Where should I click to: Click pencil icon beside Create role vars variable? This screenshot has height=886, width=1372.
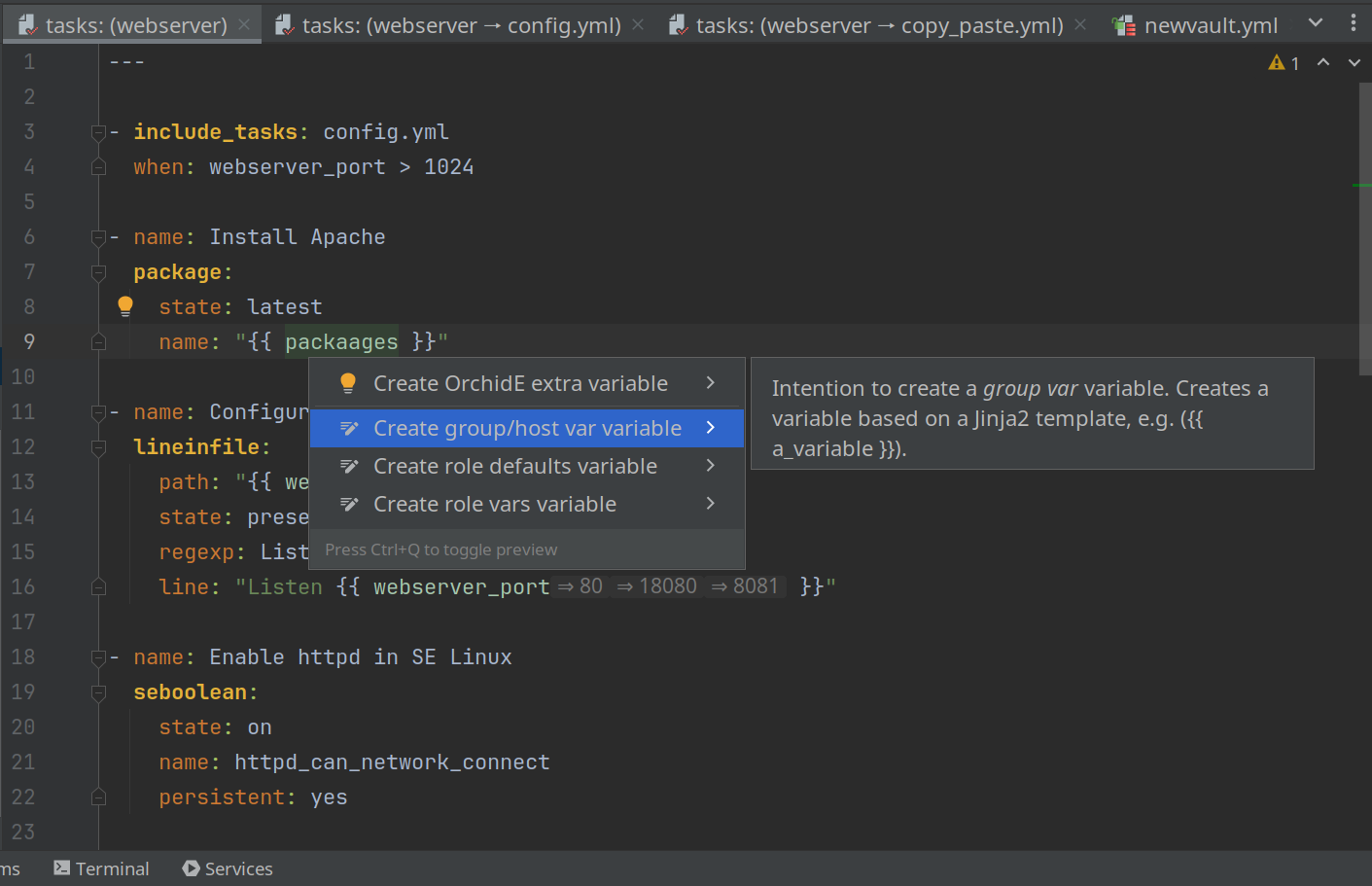(x=349, y=504)
